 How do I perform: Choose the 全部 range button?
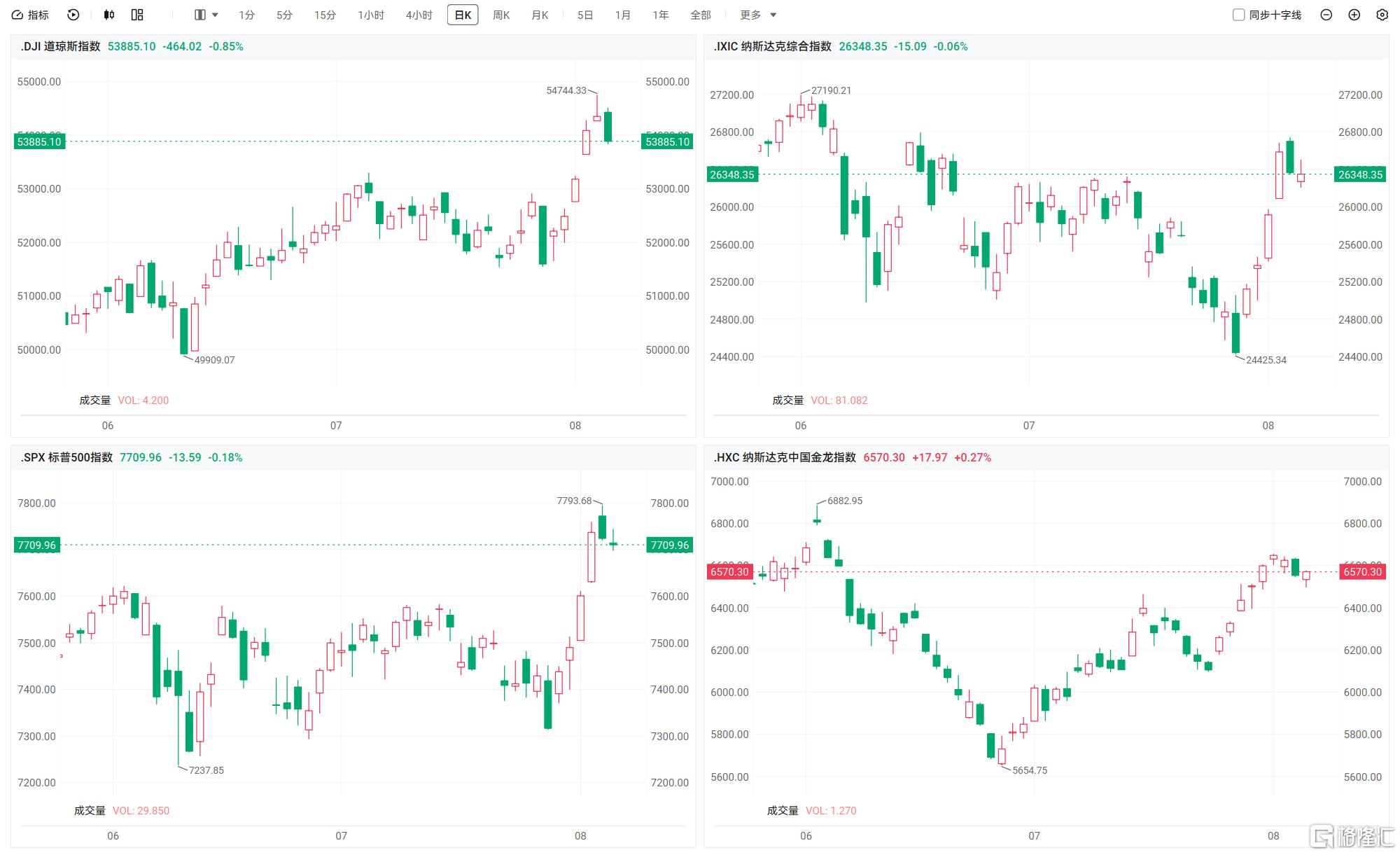pos(700,15)
